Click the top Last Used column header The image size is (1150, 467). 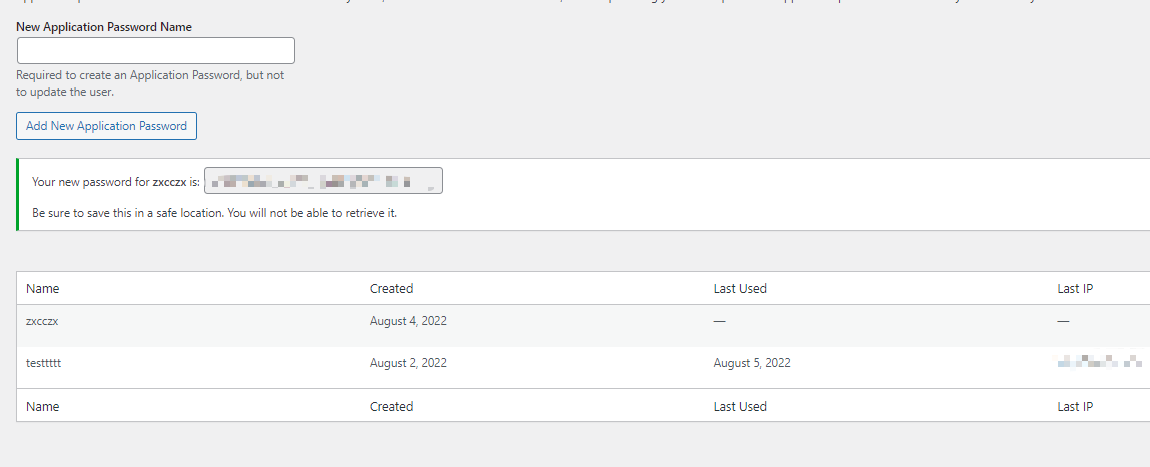(x=740, y=289)
